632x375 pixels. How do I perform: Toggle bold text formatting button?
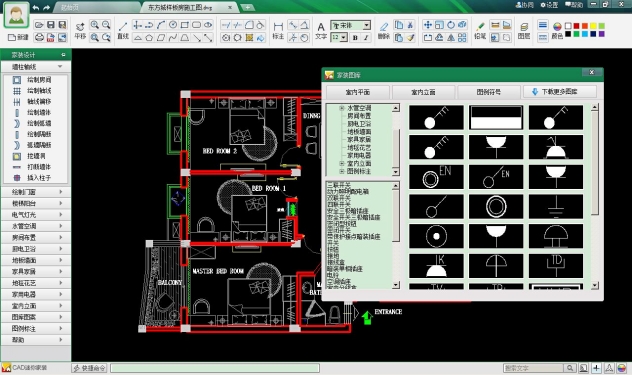pyautogui.click(x=355, y=38)
